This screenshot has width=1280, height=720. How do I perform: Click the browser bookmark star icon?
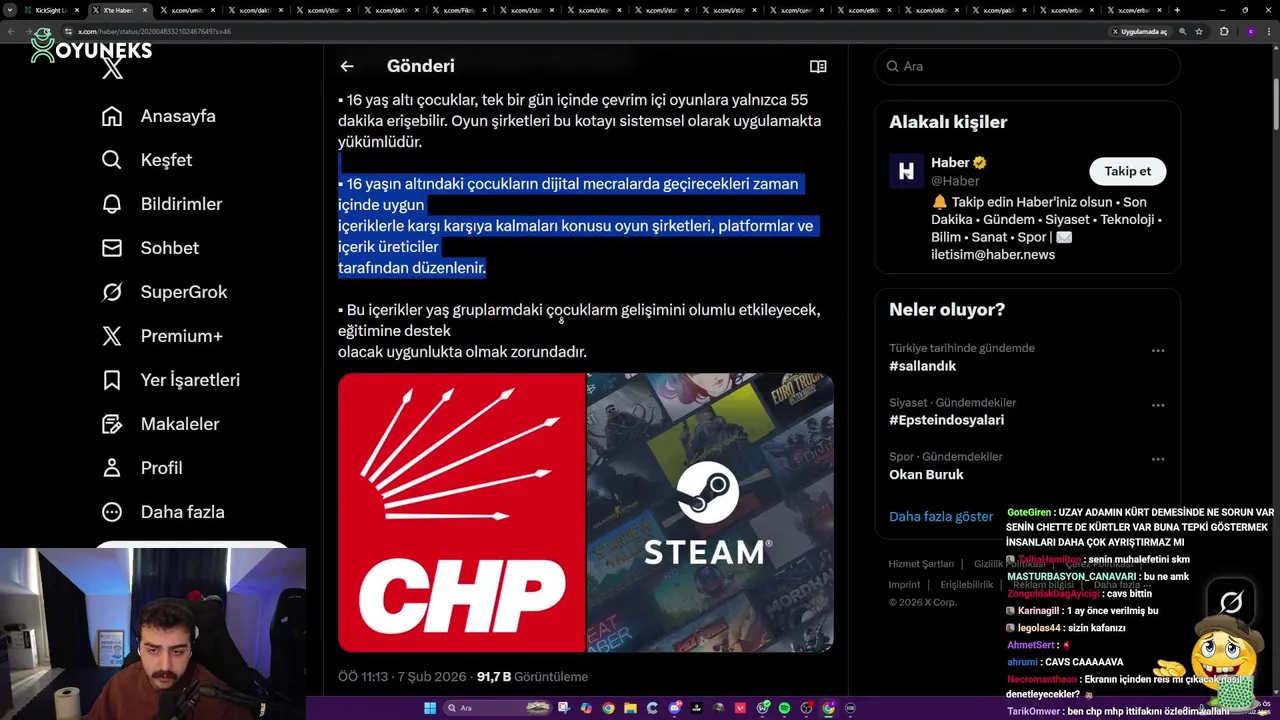click(1199, 31)
